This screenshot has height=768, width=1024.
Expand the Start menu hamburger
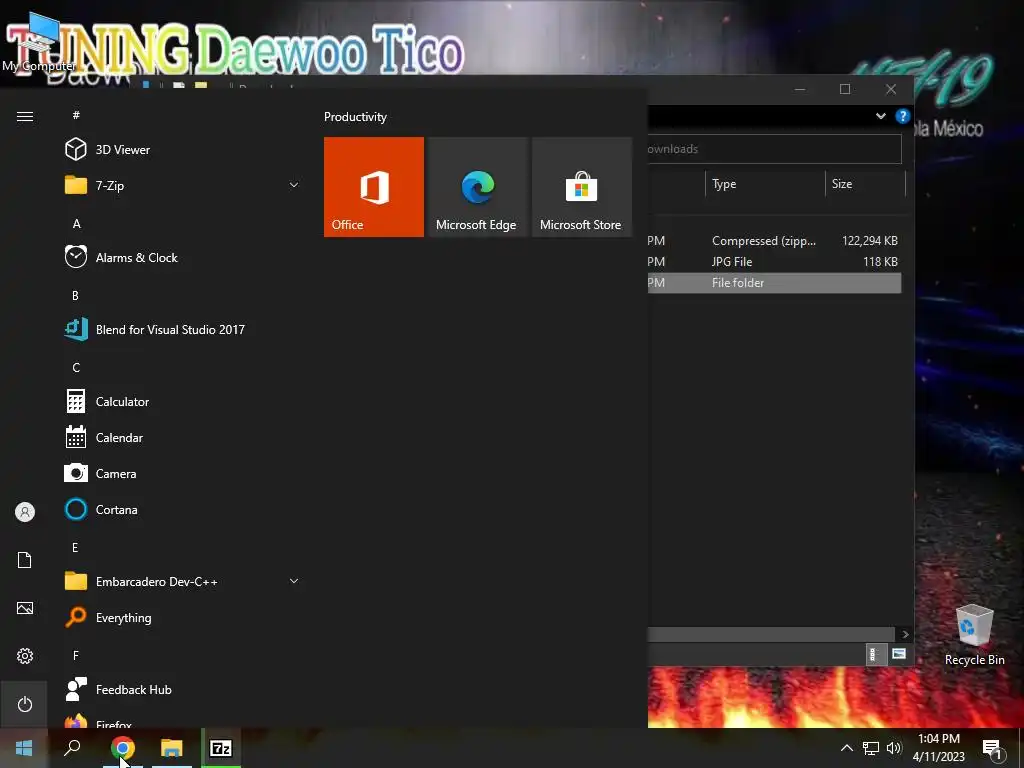[25, 116]
